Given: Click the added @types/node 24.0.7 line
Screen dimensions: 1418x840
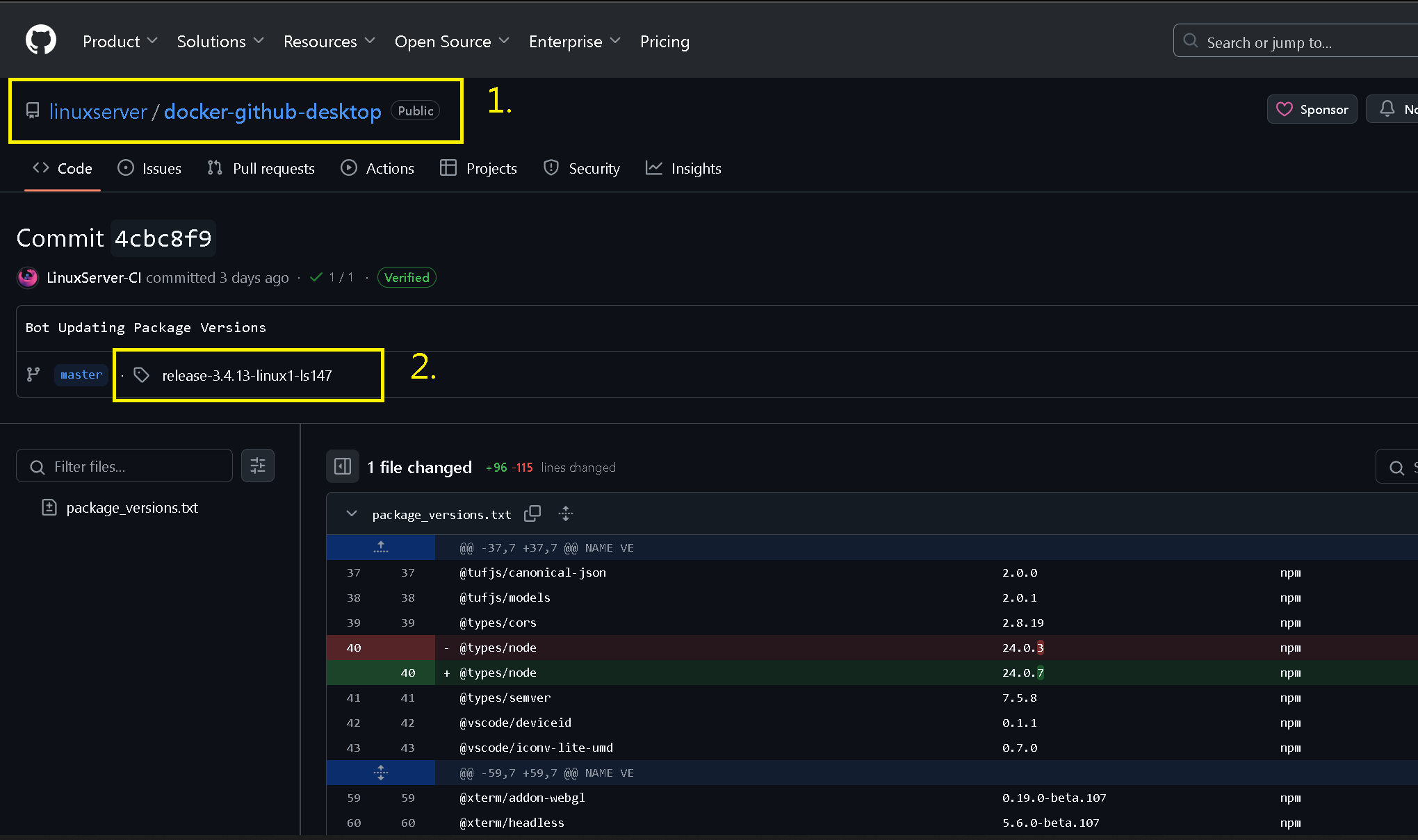Looking at the screenshot, I should [x=872, y=673].
